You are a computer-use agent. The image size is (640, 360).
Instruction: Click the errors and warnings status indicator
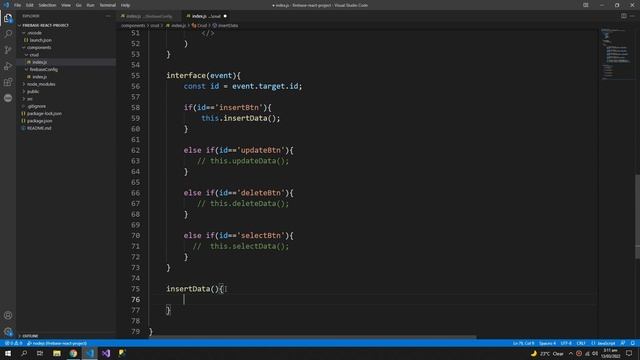[13, 343]
